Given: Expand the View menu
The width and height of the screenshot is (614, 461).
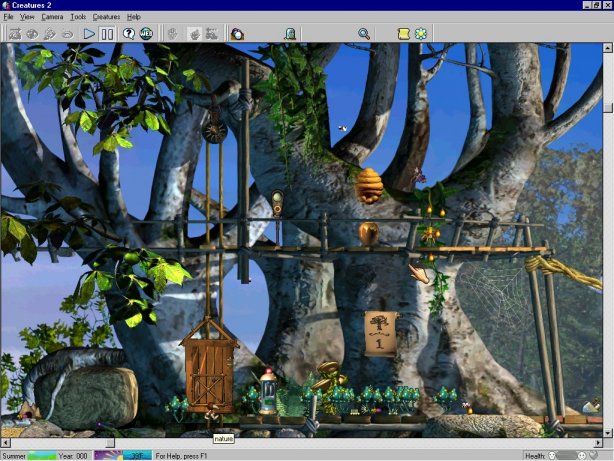Looking at the screenshot, I should (x=27, y=17).
